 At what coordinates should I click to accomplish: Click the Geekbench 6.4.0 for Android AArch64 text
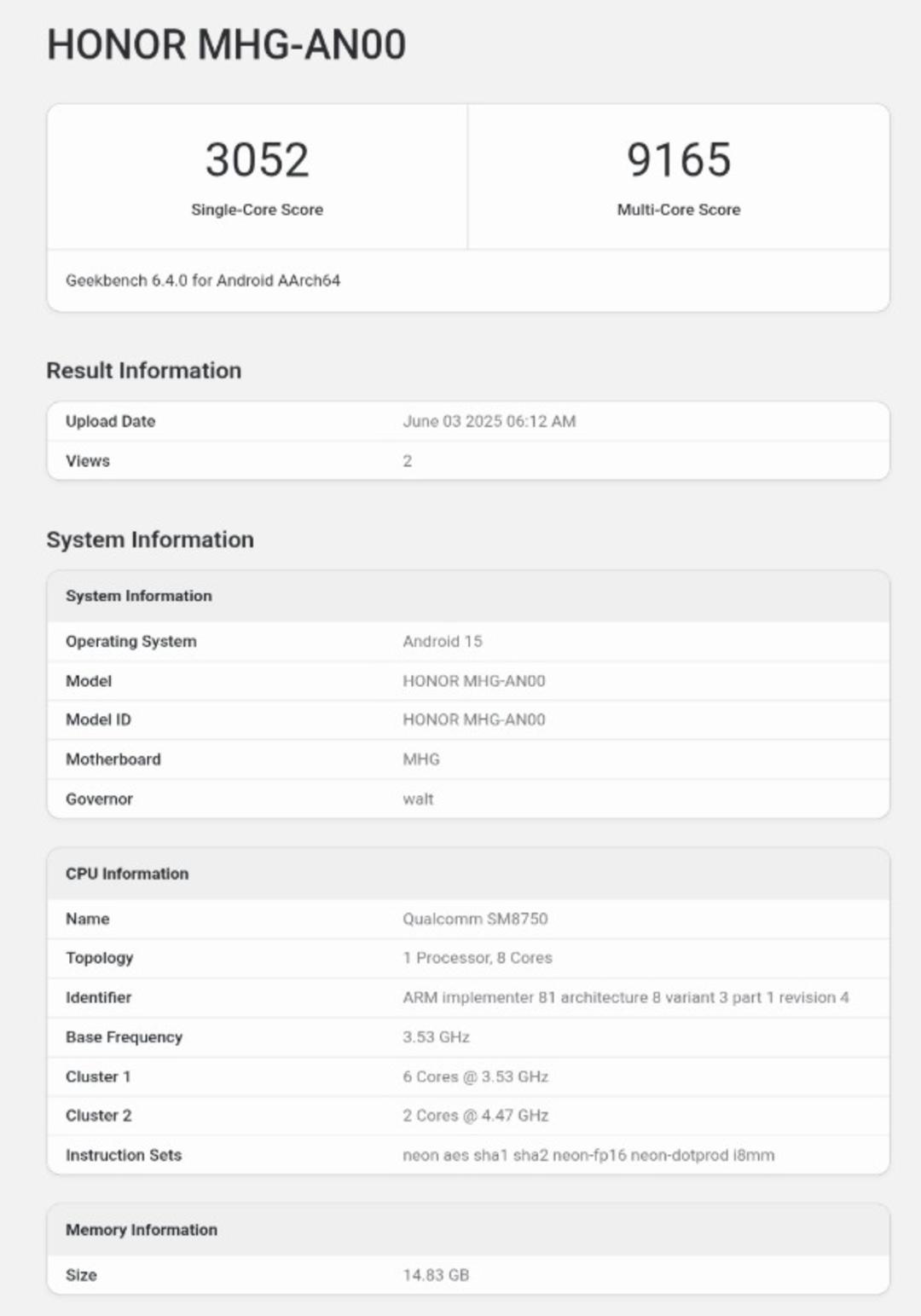click(x=203, y=280)
